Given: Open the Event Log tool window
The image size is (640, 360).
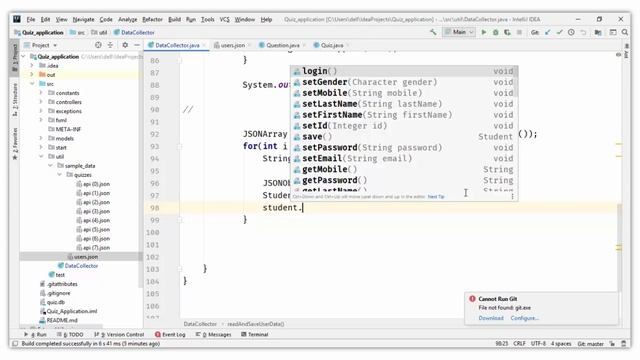Looking at the screenshot, I should (x=170, y=334).
